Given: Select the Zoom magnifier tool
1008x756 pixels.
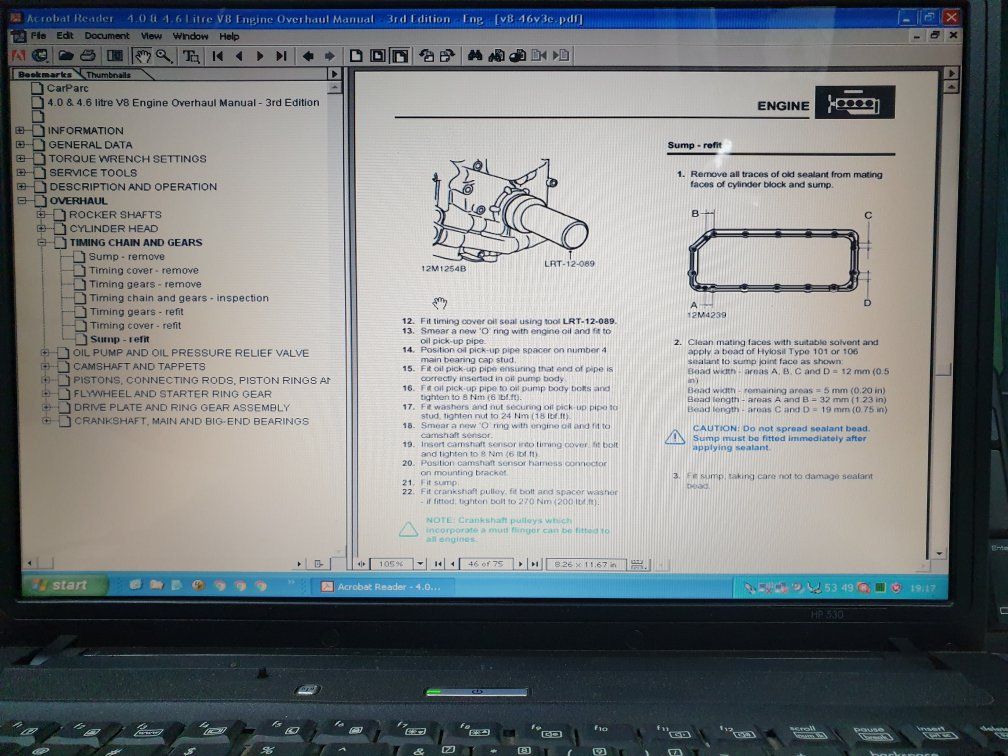Looking at the screenshot, I should (164, 56).
